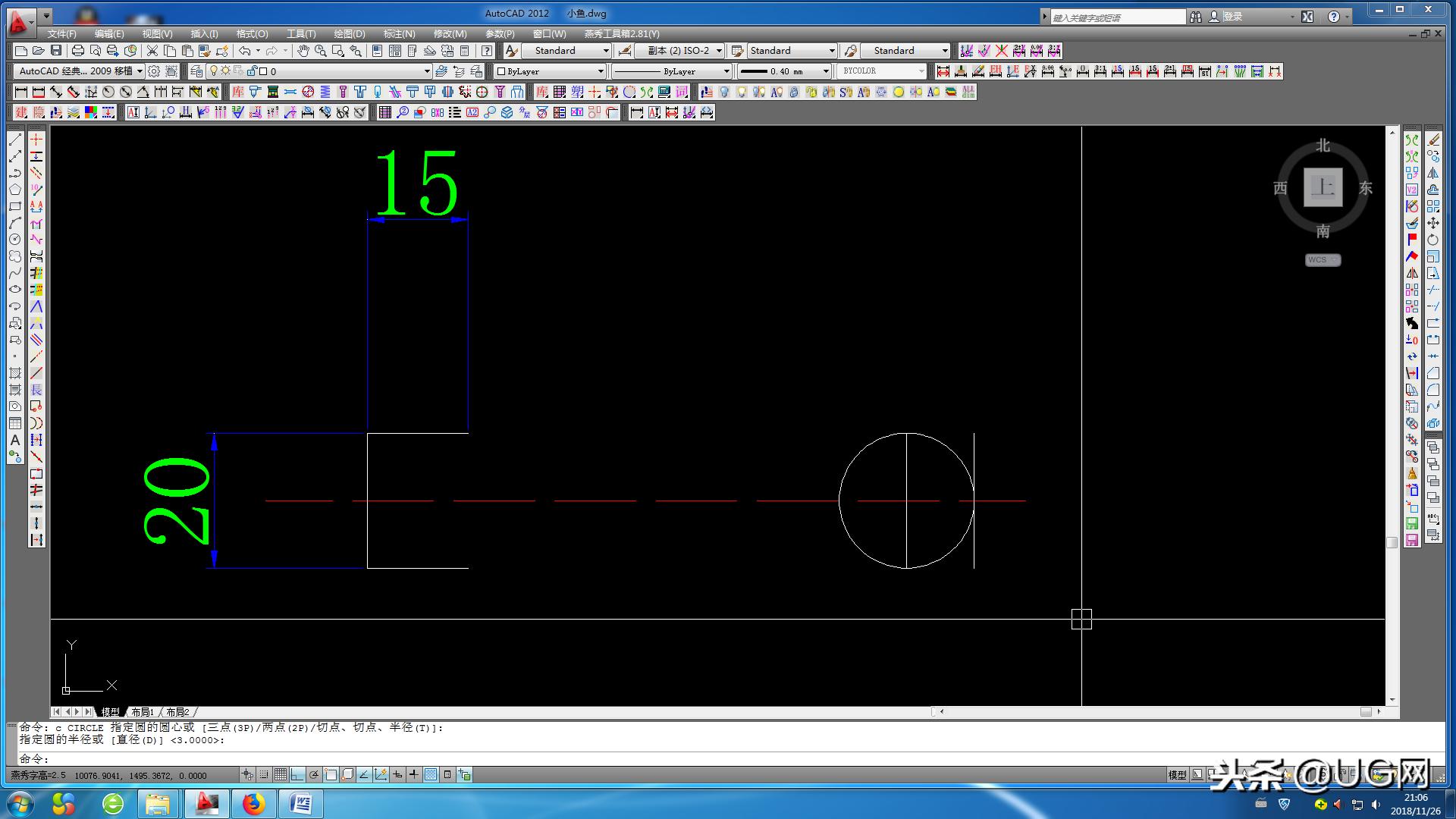Image resolution: width=1456 pixels, height=819 pixels.
Task: Expand the layer dropdown list
Action: [x=426, y=71]
